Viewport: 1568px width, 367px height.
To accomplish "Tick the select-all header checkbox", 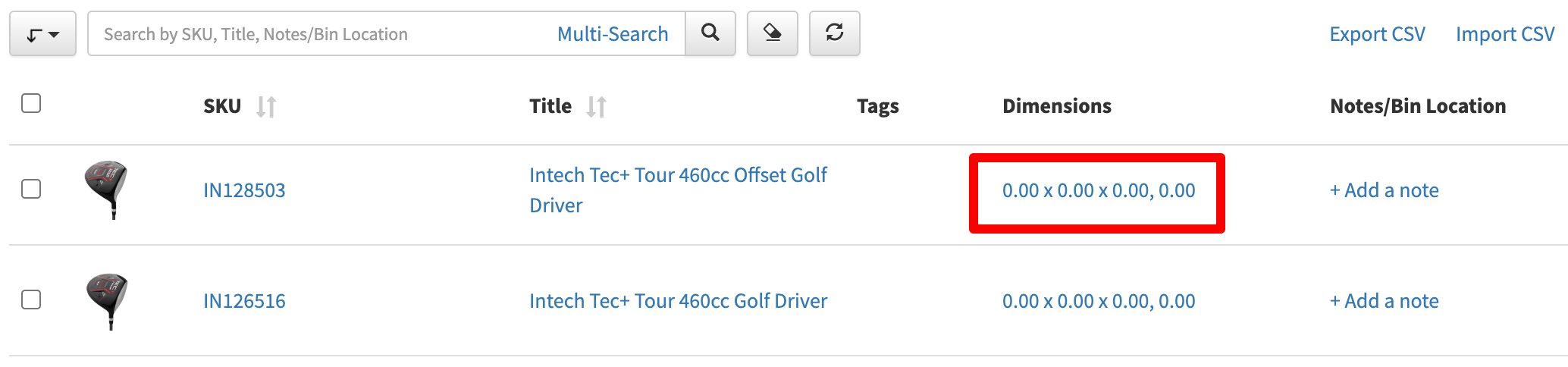I will pyautogui.click(x=31, y=103).
